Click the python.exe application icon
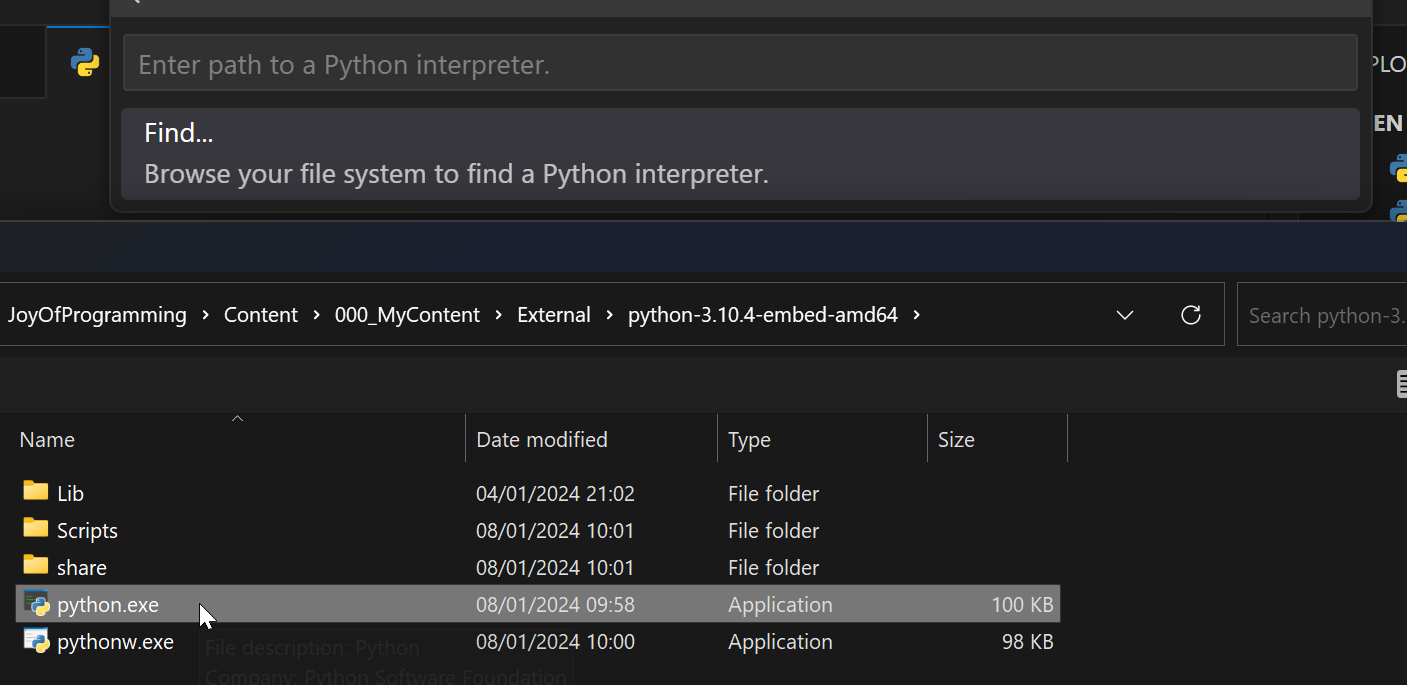The height and width of the screenshot is (685, 1407). pyautogui.click(x=37, y=604)
